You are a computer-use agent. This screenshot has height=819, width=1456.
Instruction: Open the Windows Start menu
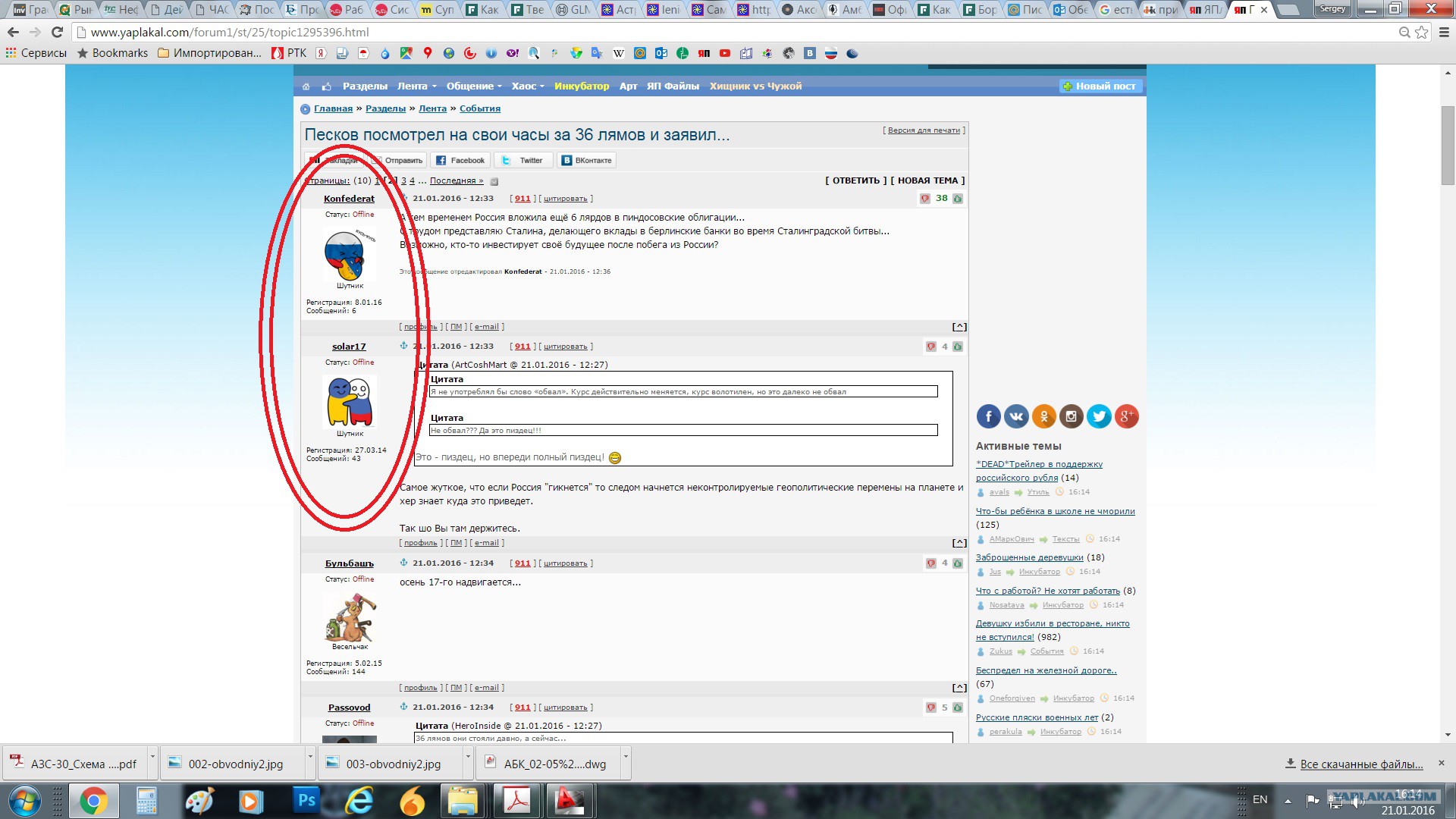point(24,801)
